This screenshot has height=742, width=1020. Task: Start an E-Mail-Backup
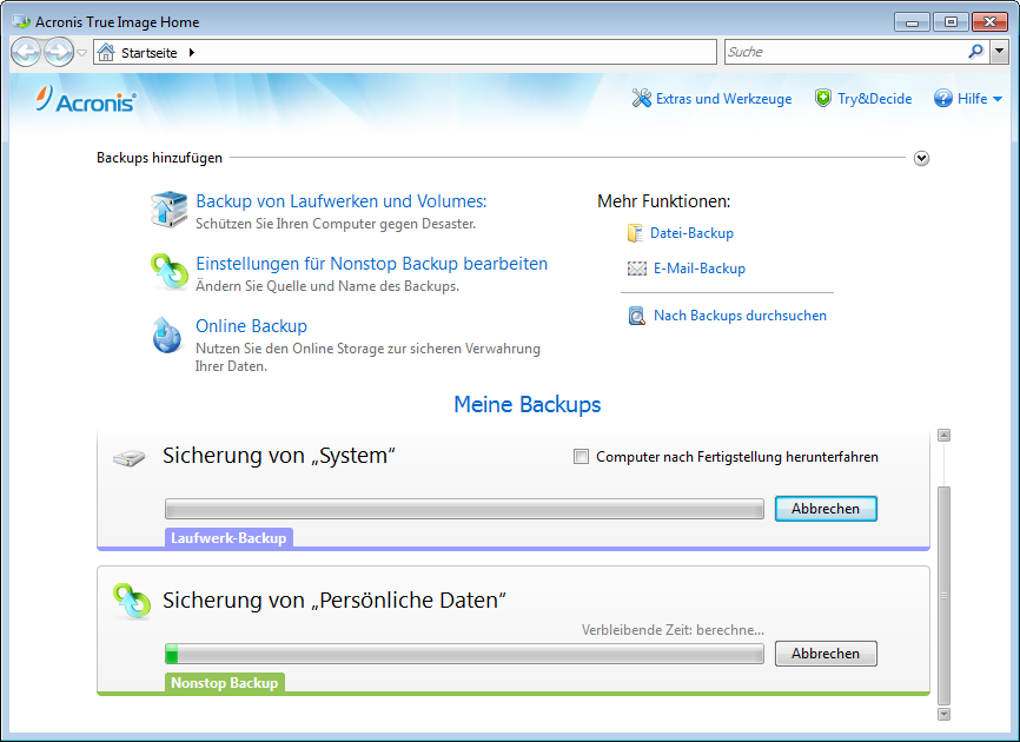click(699, 269)
